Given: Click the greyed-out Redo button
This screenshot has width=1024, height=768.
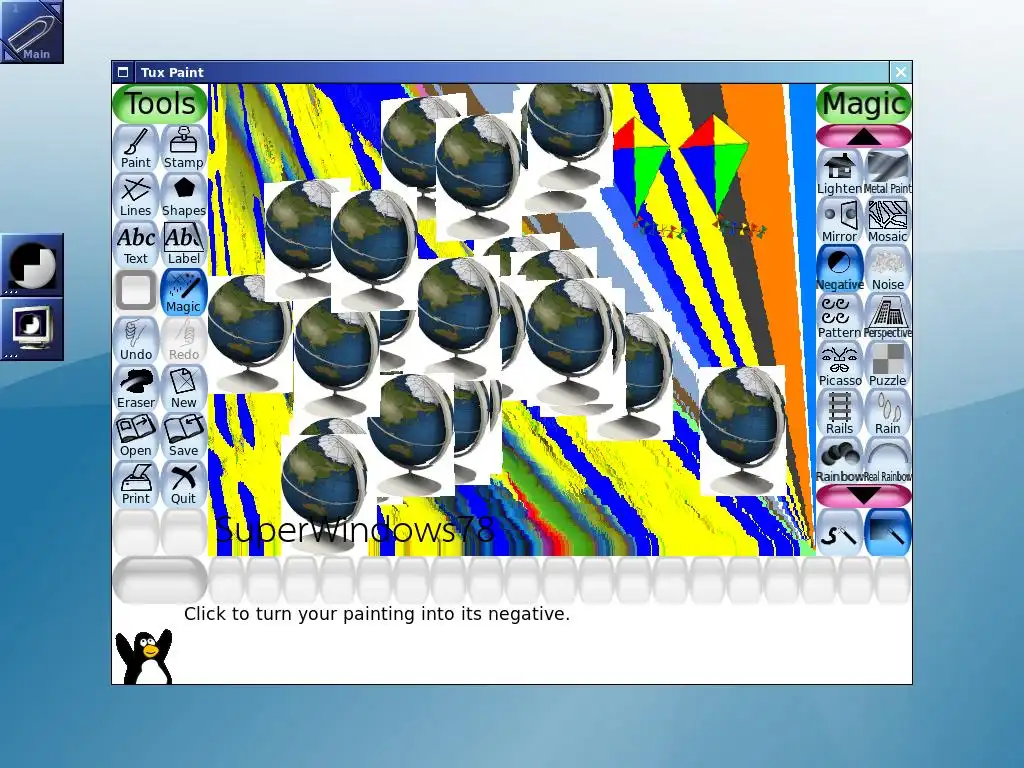Looking at the screenshot, I should coord(184,340).
